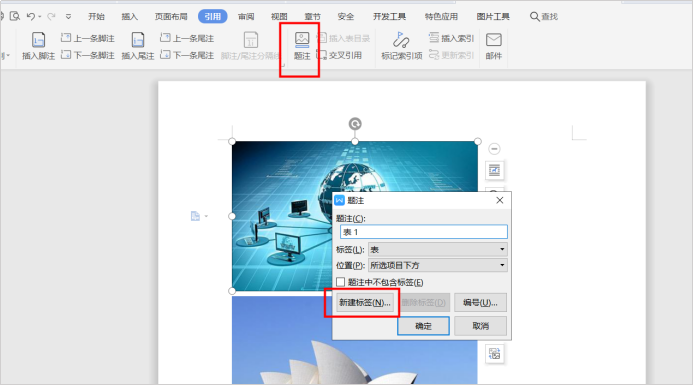Enable the 题注中不包含标签 checkbox
The width and height of the screenshot is (694, 386).
coord(340,282)
